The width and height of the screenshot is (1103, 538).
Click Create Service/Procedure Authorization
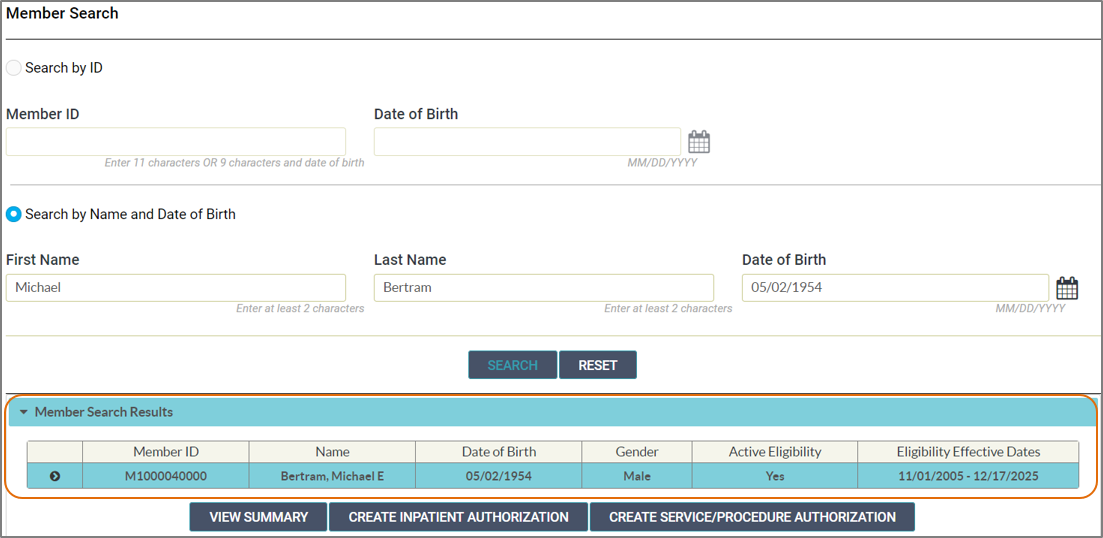tap(752, 517)
